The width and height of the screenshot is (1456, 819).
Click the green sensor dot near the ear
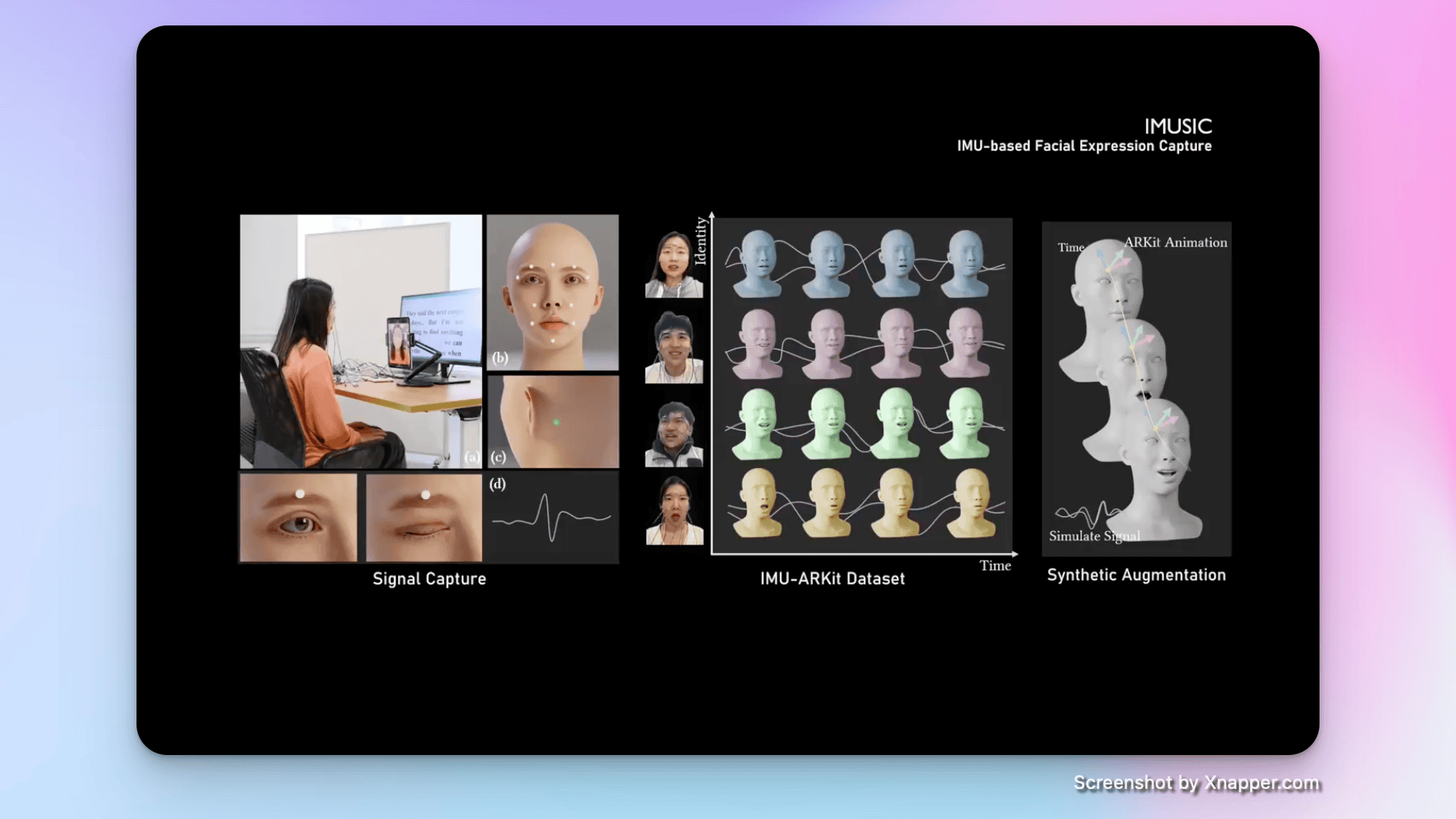556,422
